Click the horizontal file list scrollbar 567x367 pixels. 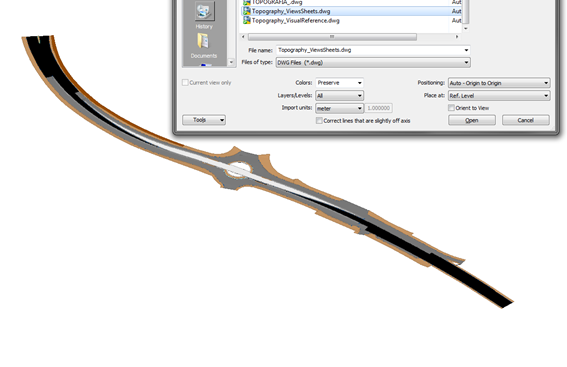pyautogui.click(x=332, y=37)
